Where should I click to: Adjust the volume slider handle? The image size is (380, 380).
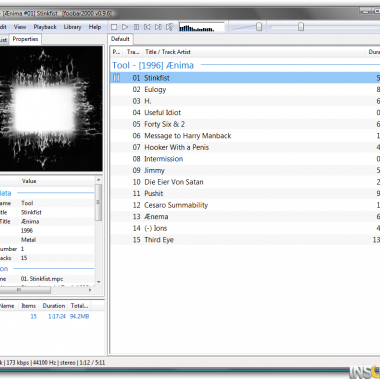pos(259,27)
